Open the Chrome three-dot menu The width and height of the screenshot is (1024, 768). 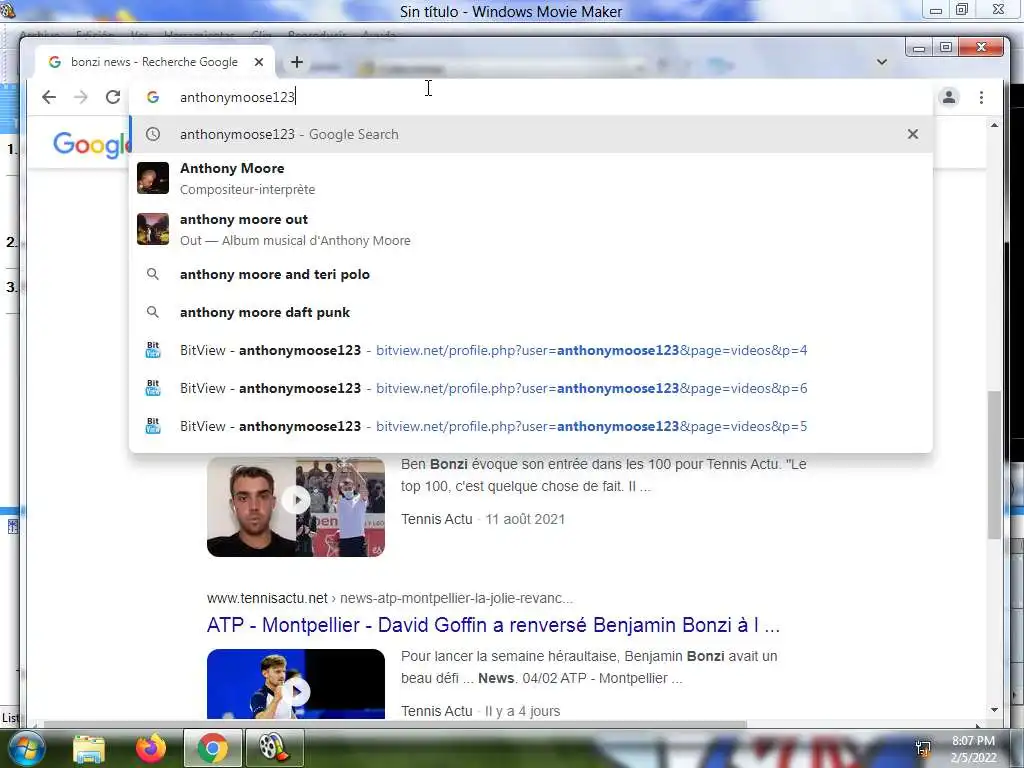pyautogui.click(x=982, y=97)
